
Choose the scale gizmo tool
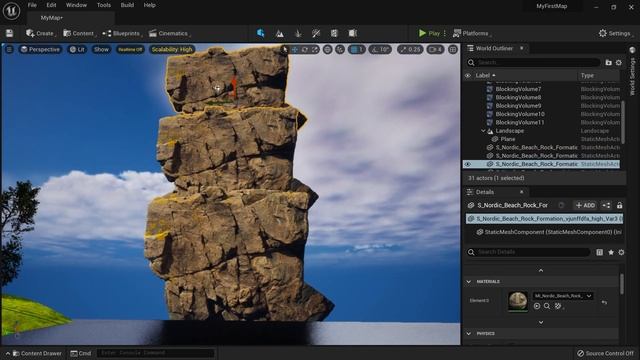(x=315, y=49)
